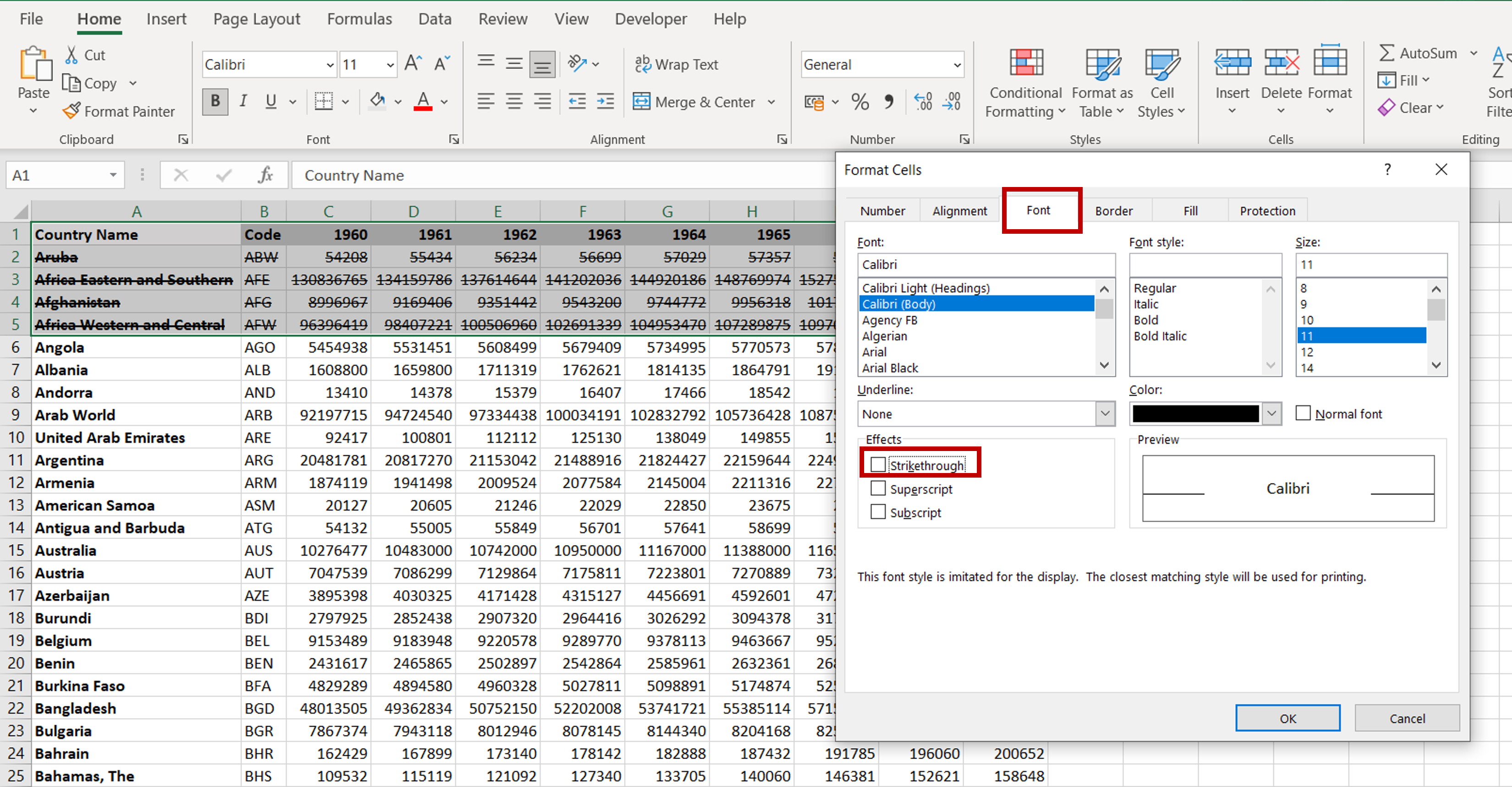Click OK in Format Cells dialog
Viewport: 1512px width, 787px height.
click(x=1287, y=718)
